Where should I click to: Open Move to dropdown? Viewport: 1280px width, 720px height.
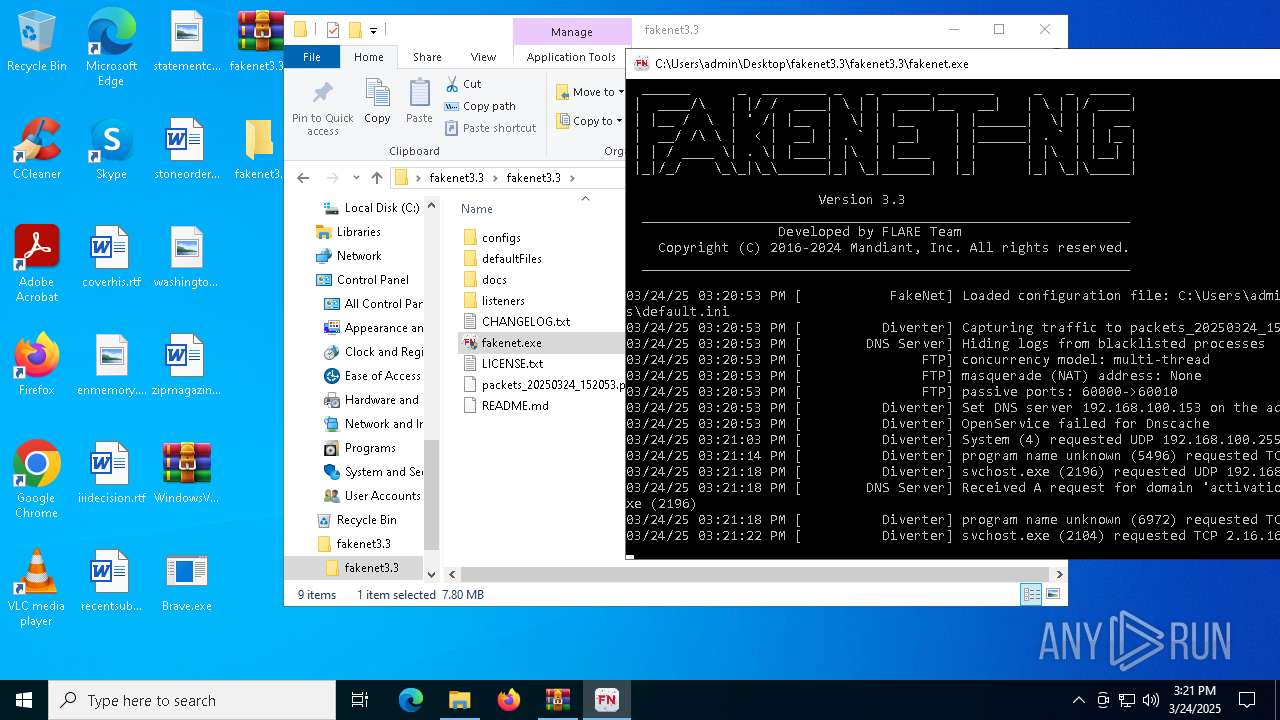click(x=590, y=92)
